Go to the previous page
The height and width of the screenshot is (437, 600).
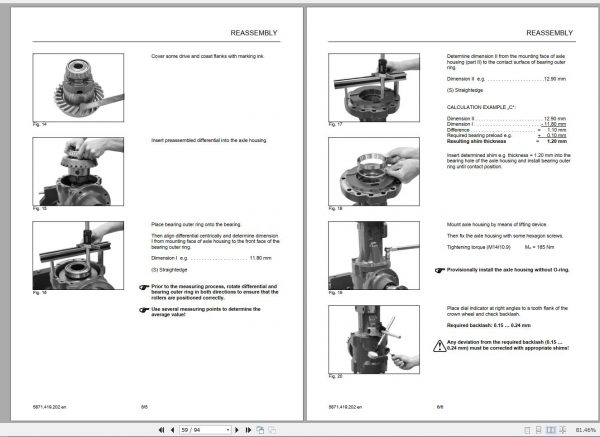[x=173, y=430]
